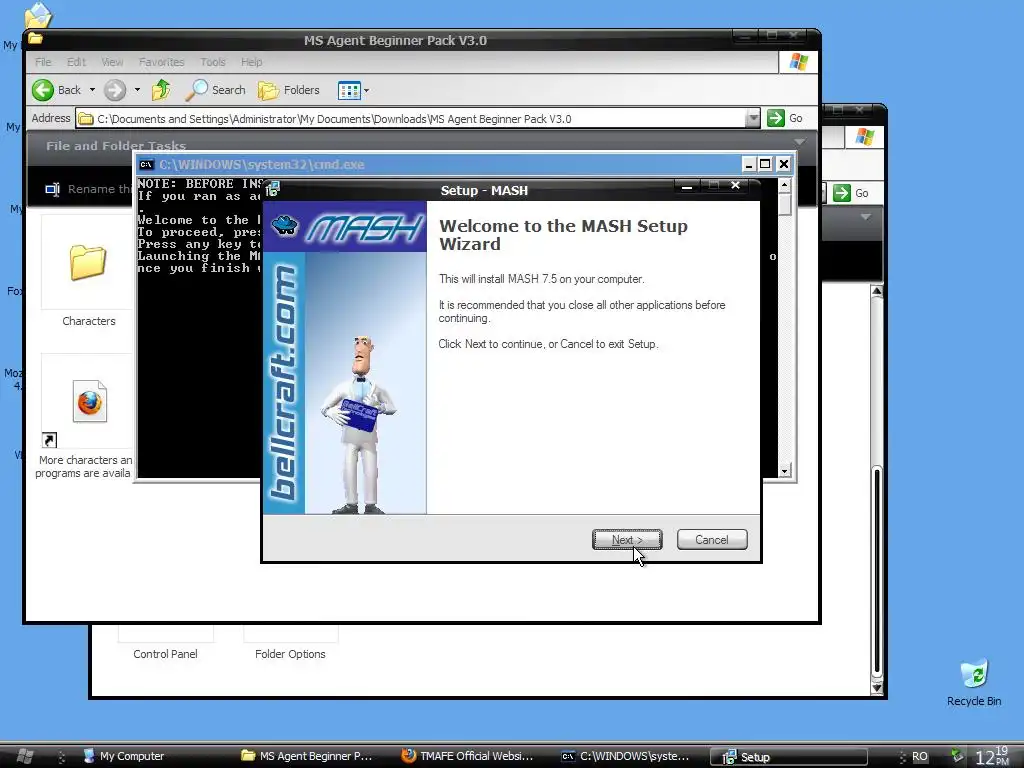Image resolution: width=1024 pixels, height=768 pixels.
Task: Click the taskbar clock
Action: point(993,756)
